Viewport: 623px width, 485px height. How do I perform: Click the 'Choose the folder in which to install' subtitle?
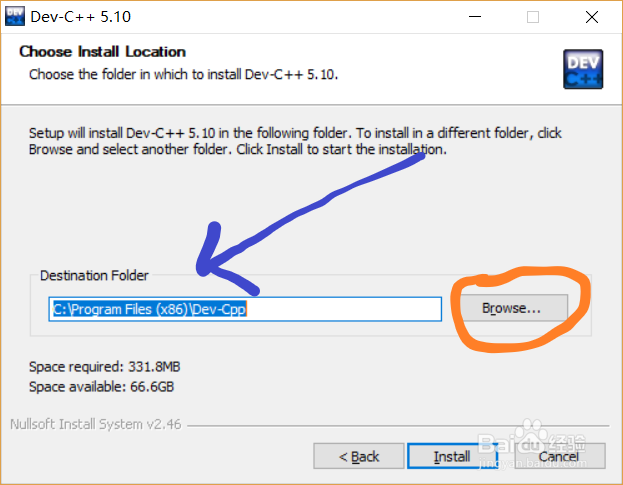click(183, 74)
